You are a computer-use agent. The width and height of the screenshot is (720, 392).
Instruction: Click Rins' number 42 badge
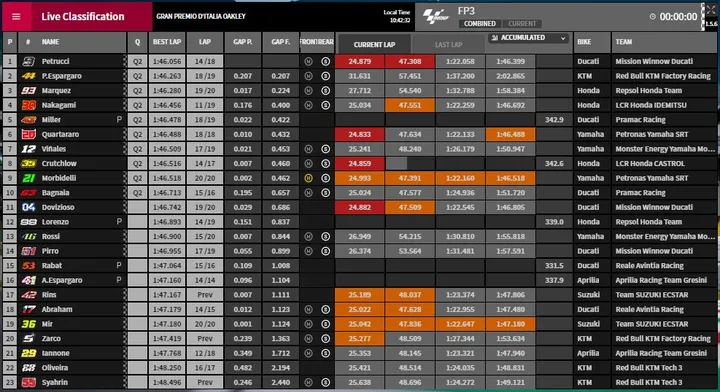point(28,295)
